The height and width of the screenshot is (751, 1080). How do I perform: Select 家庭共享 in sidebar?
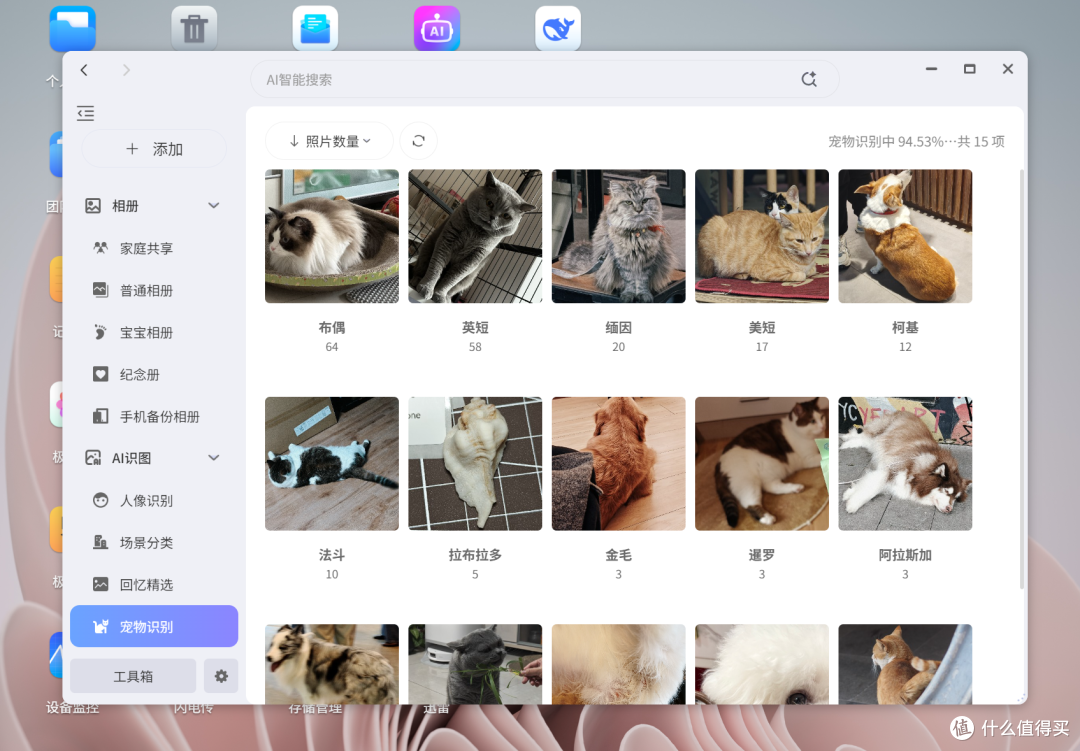[154, 248]
